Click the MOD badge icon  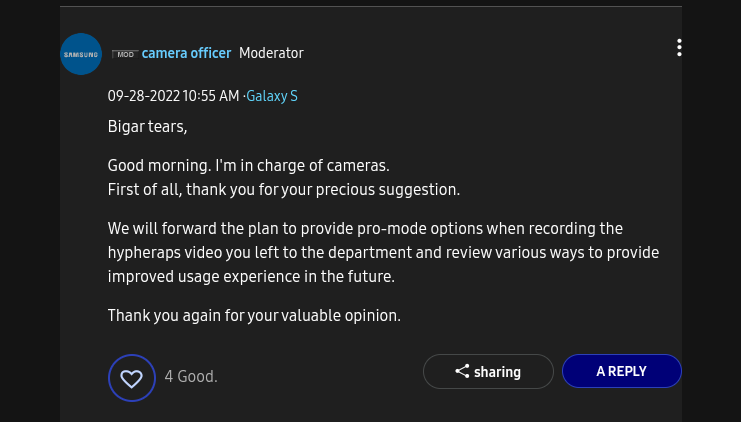125,54
